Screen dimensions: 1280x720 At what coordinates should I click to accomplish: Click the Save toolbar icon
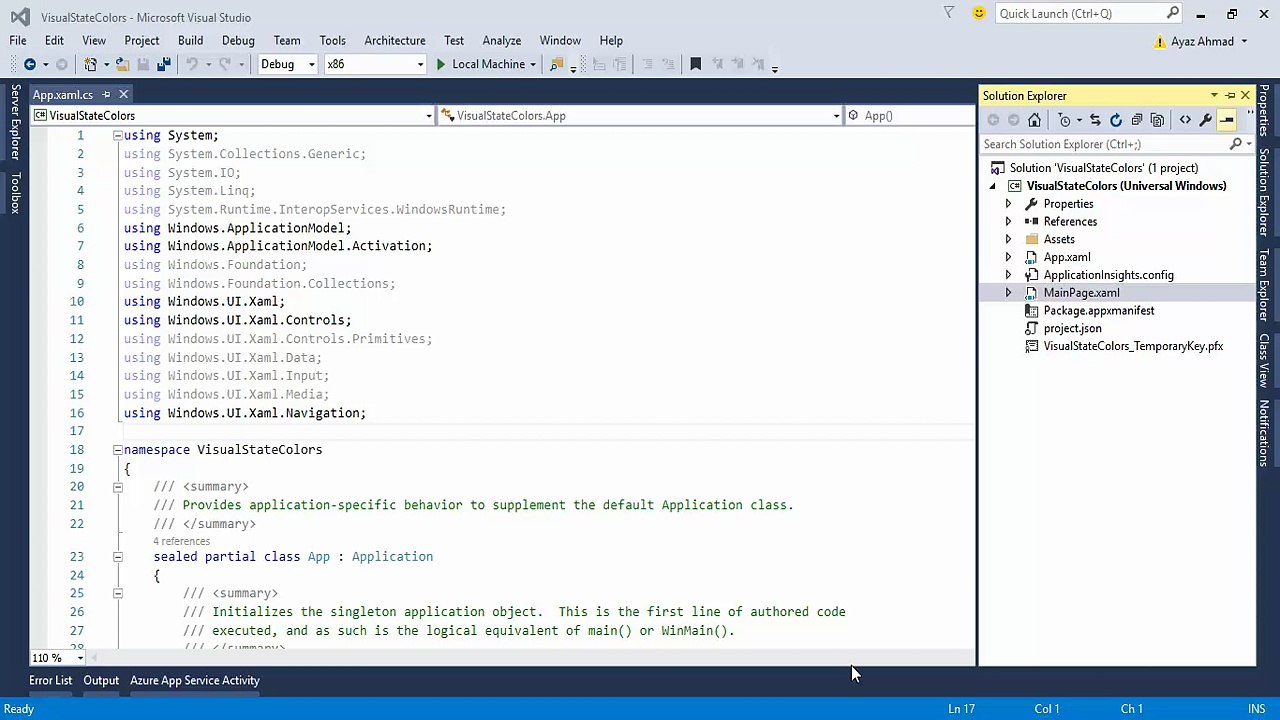[x=143, y=64]
